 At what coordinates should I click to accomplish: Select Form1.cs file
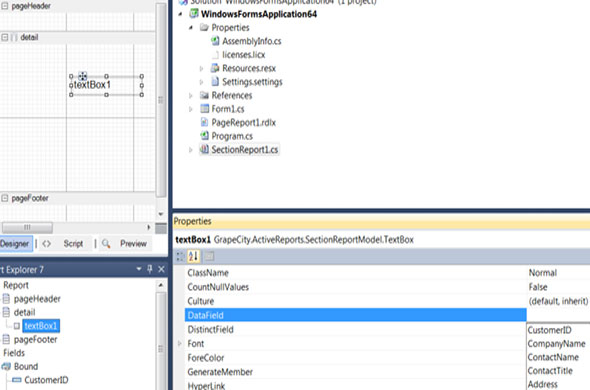(228, 109)
